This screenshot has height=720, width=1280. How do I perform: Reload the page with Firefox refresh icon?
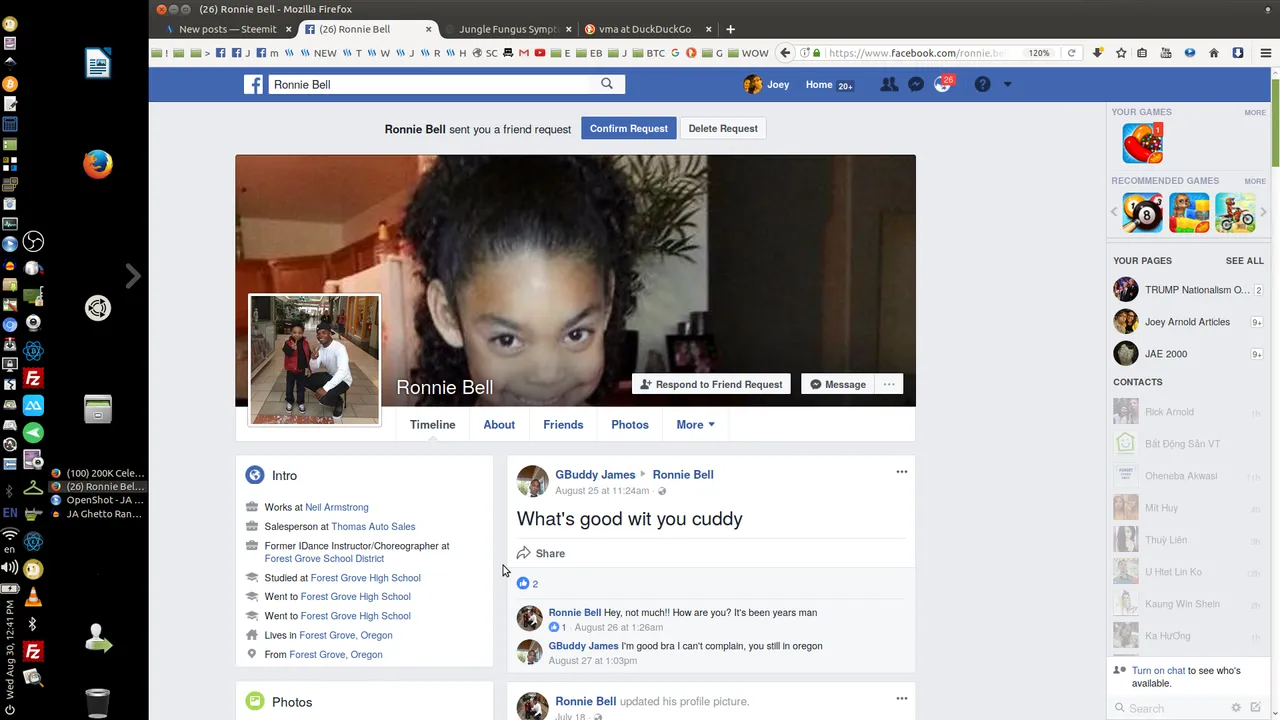coord(1071,53)
